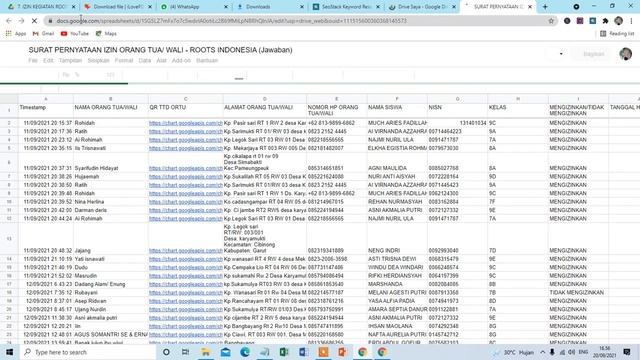Screen dimensions: 640x360
Task: Open the Chrome extensions puzzle icon
Action: tap(606, 21)
